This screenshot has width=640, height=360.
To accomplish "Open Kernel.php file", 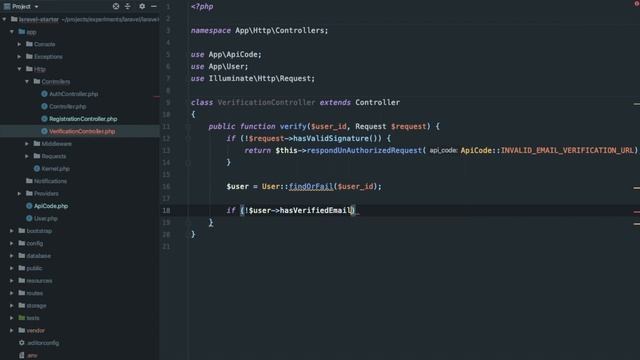I will 56,169.
